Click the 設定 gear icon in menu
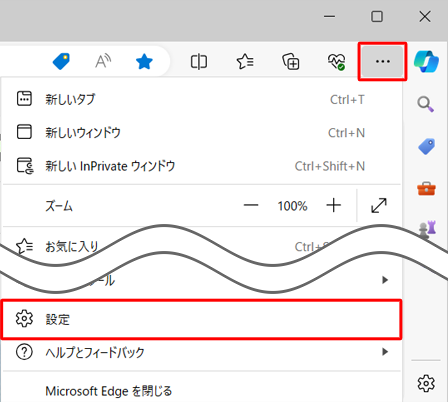This screenshot has width=448, height=402. click(x=24, y=319)
